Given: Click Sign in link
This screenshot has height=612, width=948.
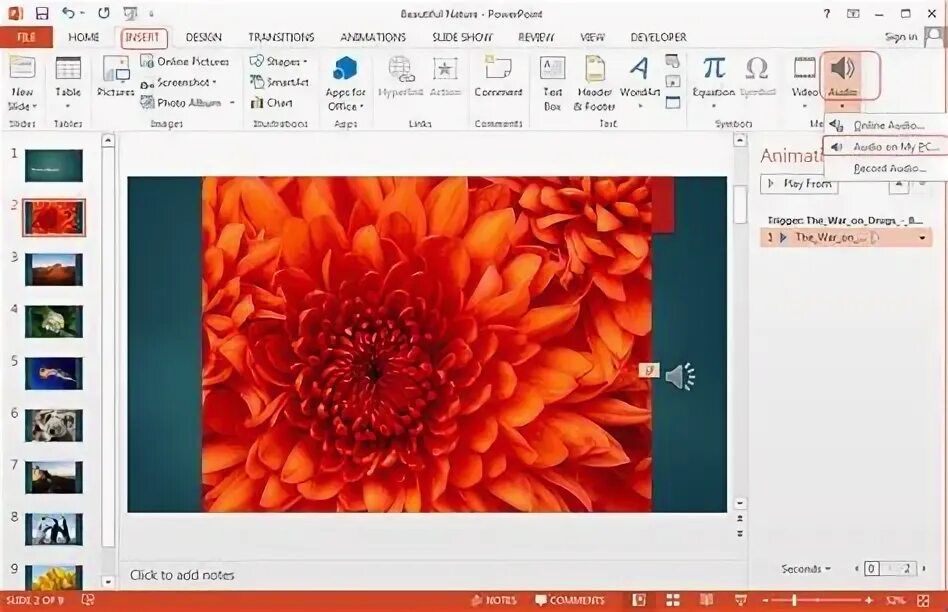Looking at the screenshot, I should [x=901, y=37].
